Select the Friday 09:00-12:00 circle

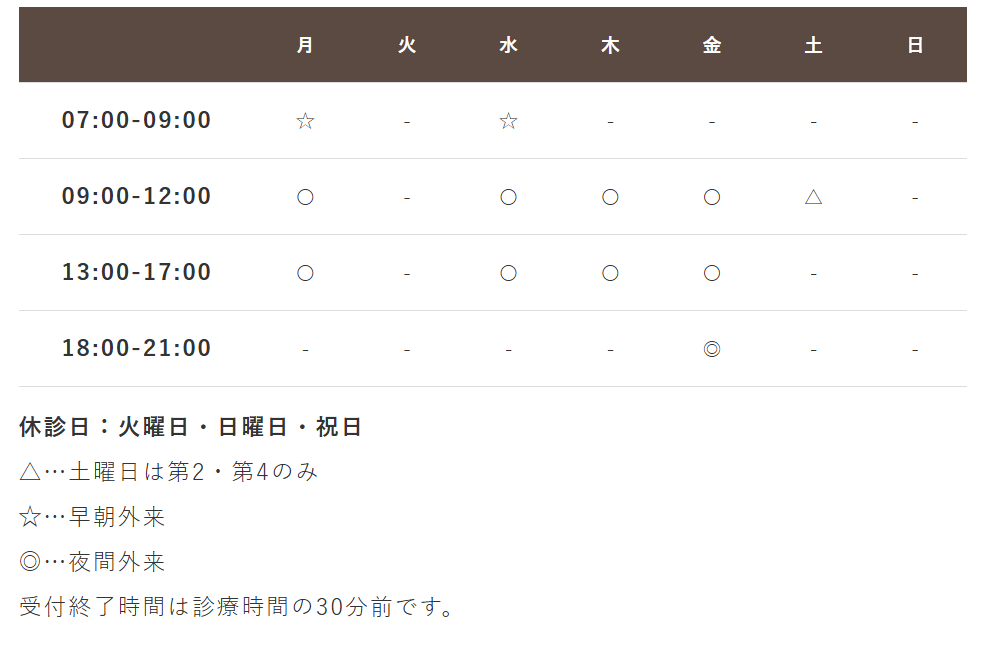pos(712,197)
